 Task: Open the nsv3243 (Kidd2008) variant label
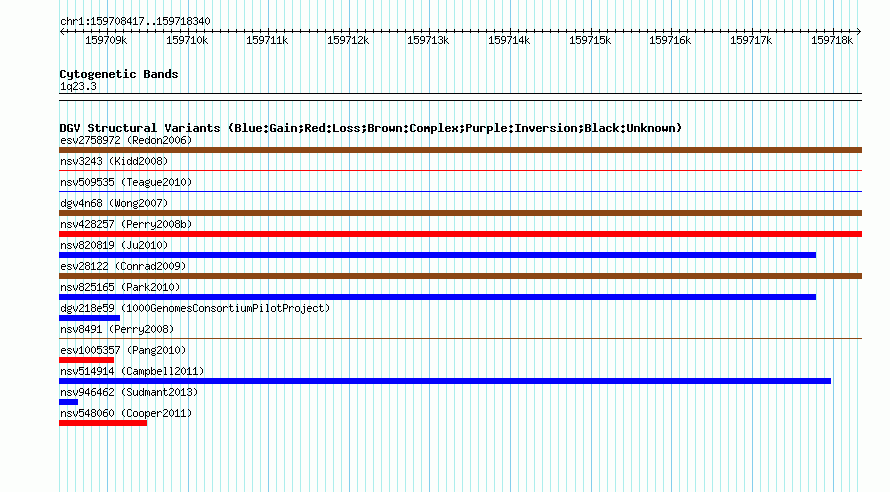click(114, 161)
